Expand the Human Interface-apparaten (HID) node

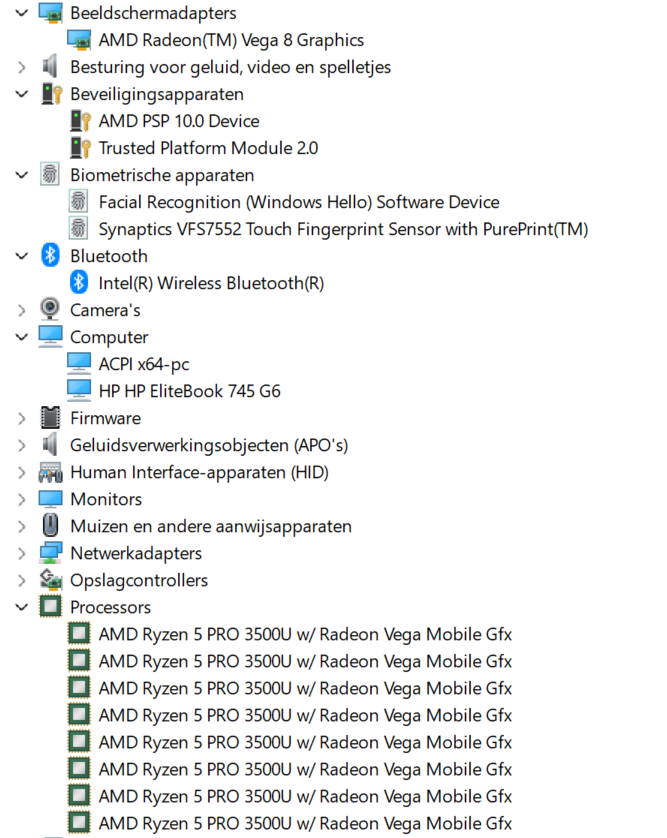pos(22,472)
